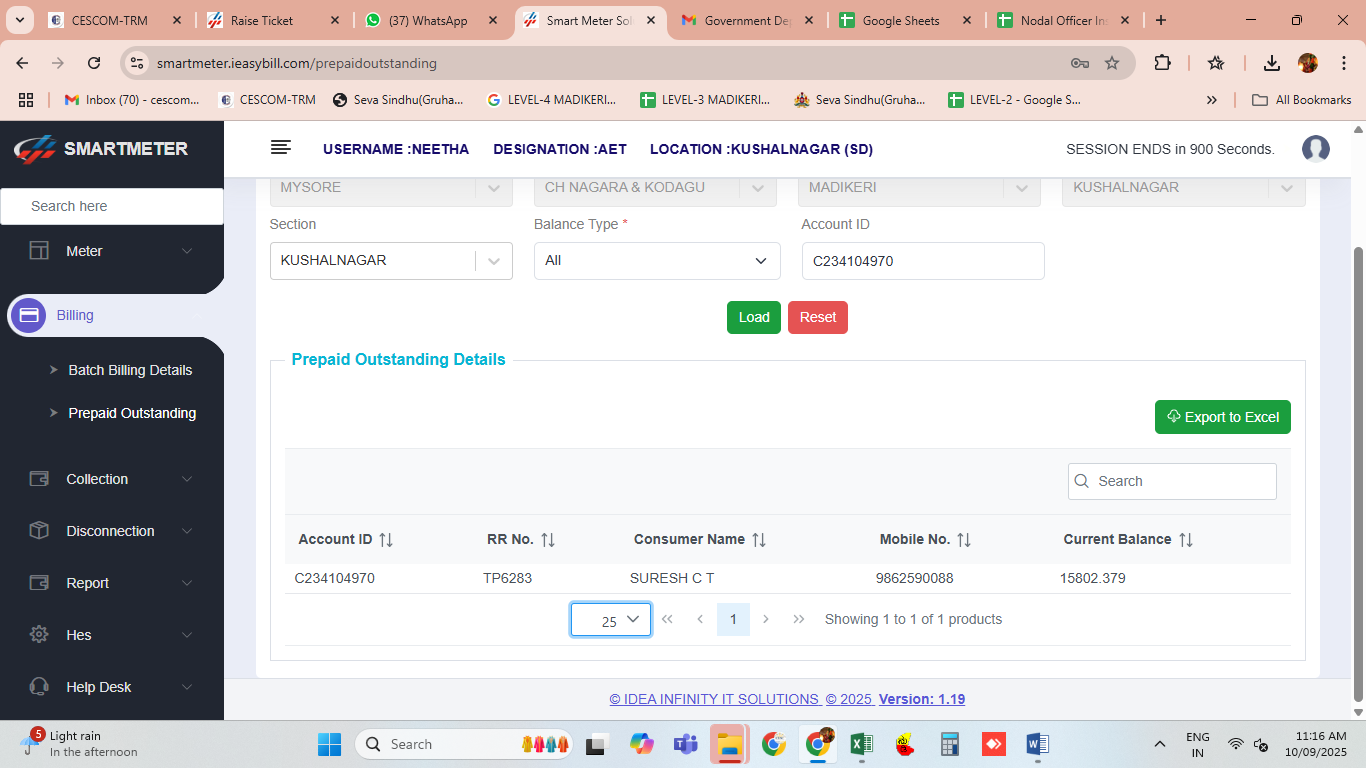1366x768 pixels.
Task: Click the user profile avatar in app header
Action: tap(1315, 149)
